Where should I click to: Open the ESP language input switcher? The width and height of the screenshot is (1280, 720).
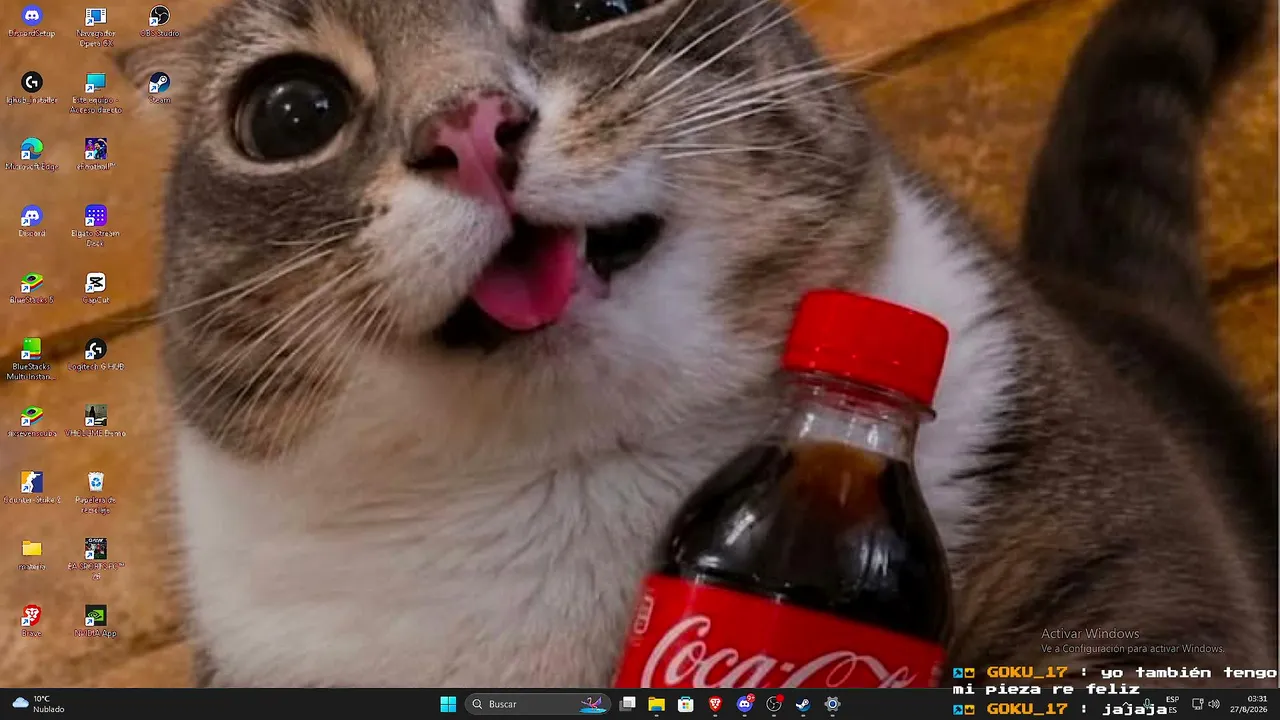pyautogui.click(x=1172, y=704)
